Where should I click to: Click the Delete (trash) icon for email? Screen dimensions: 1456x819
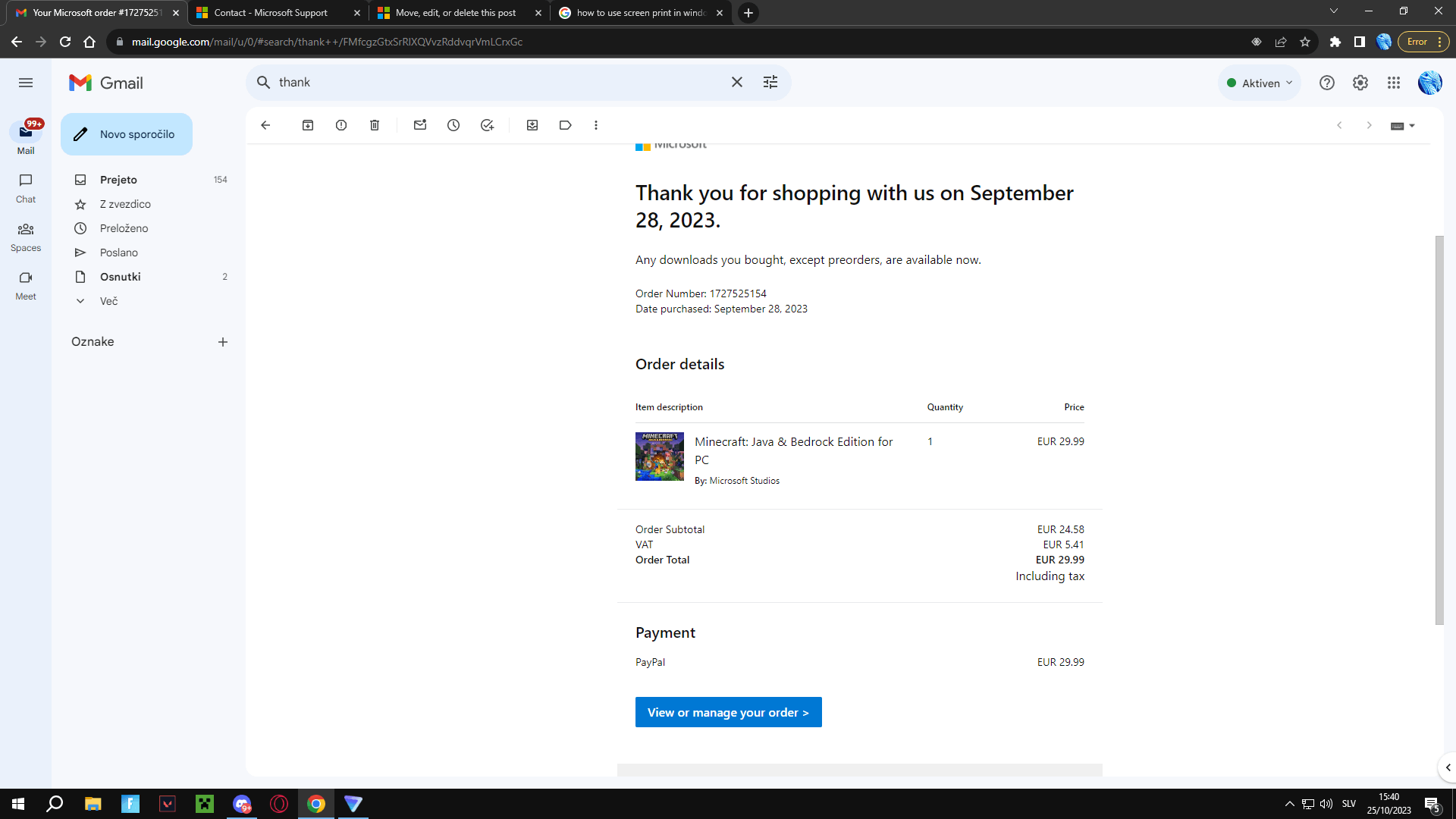pos(375,124)
